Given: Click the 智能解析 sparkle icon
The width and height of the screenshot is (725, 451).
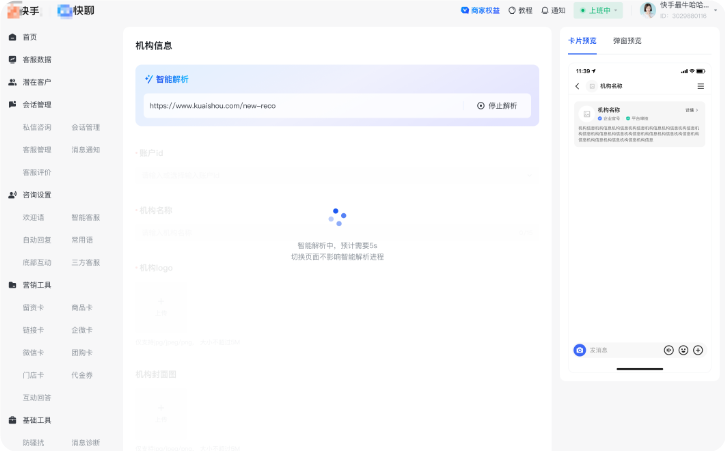Looking at the screenshot, I should pos(149,79).
